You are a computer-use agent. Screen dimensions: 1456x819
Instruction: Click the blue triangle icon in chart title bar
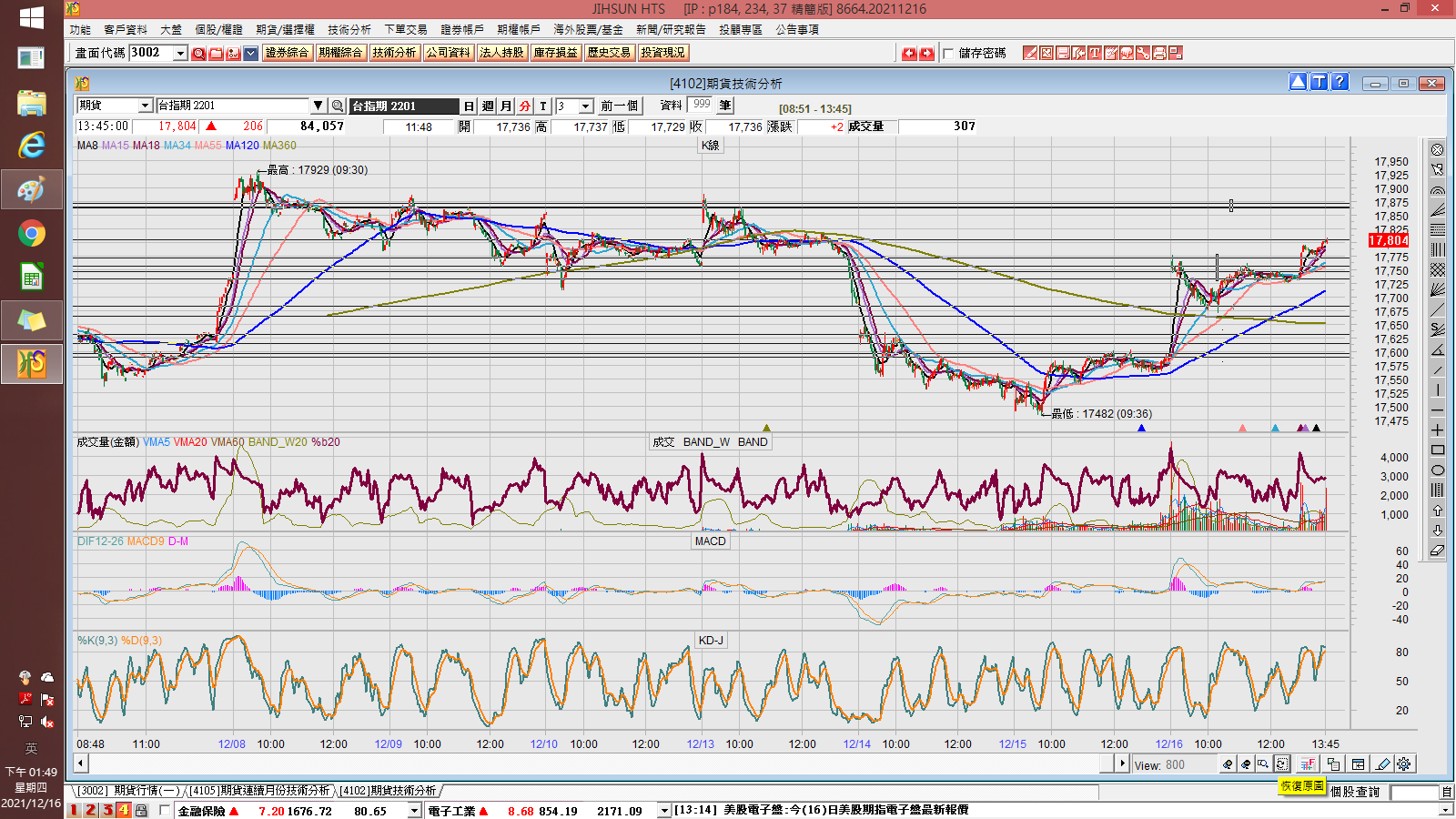1298,82
